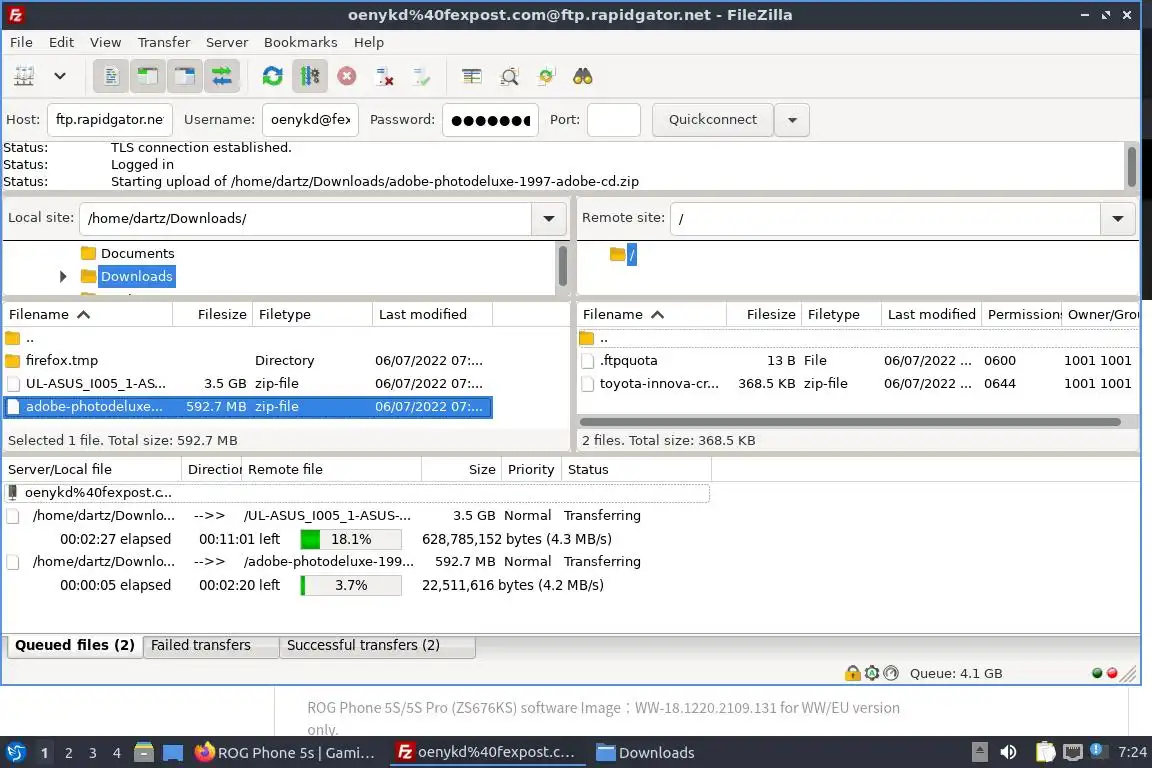Sort local files by Last modified
1152x768 pixels.
[432, 315]
